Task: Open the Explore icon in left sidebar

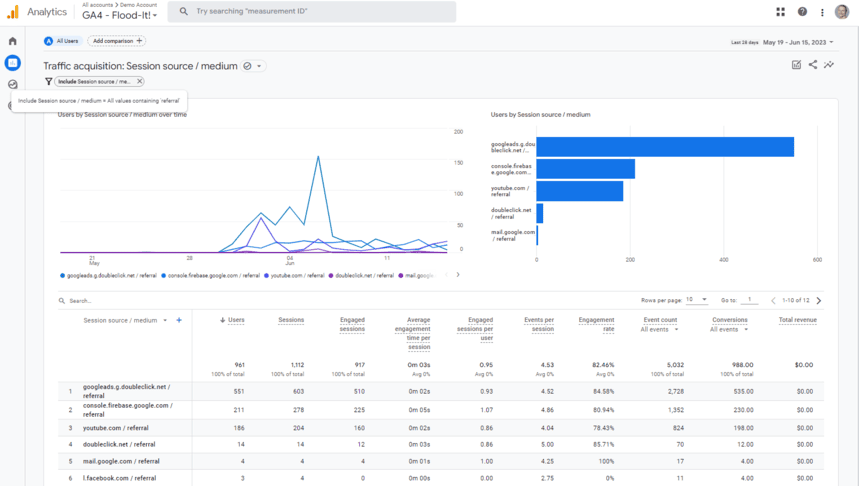Action: [x=13, y=85]
